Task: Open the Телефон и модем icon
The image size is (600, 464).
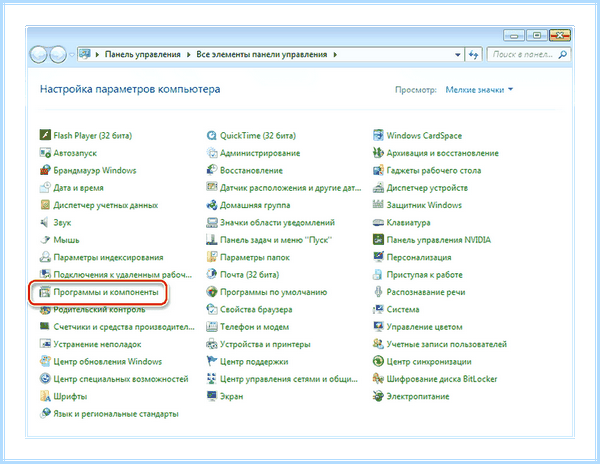Action: click(212, 327)
